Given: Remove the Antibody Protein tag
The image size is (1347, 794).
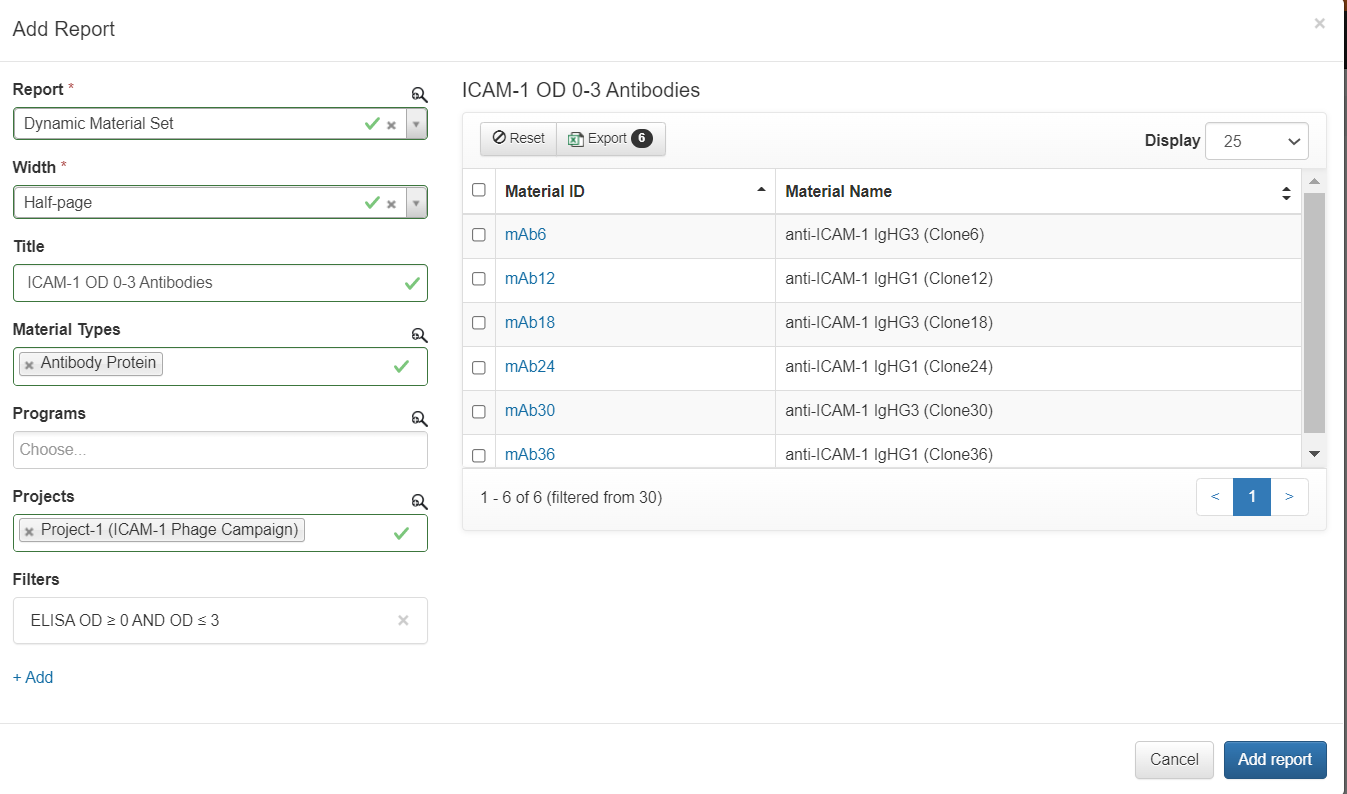Looking at the screenshot, I should [x=29, y=364].
